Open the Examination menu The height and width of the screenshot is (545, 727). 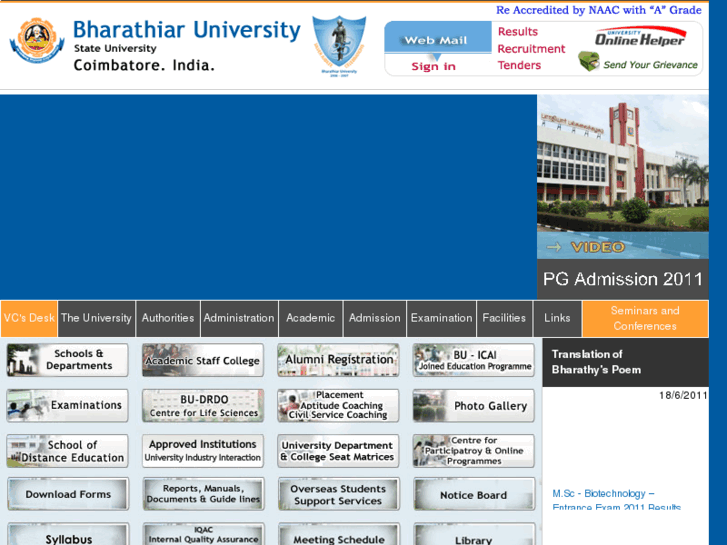pos(441,318)
